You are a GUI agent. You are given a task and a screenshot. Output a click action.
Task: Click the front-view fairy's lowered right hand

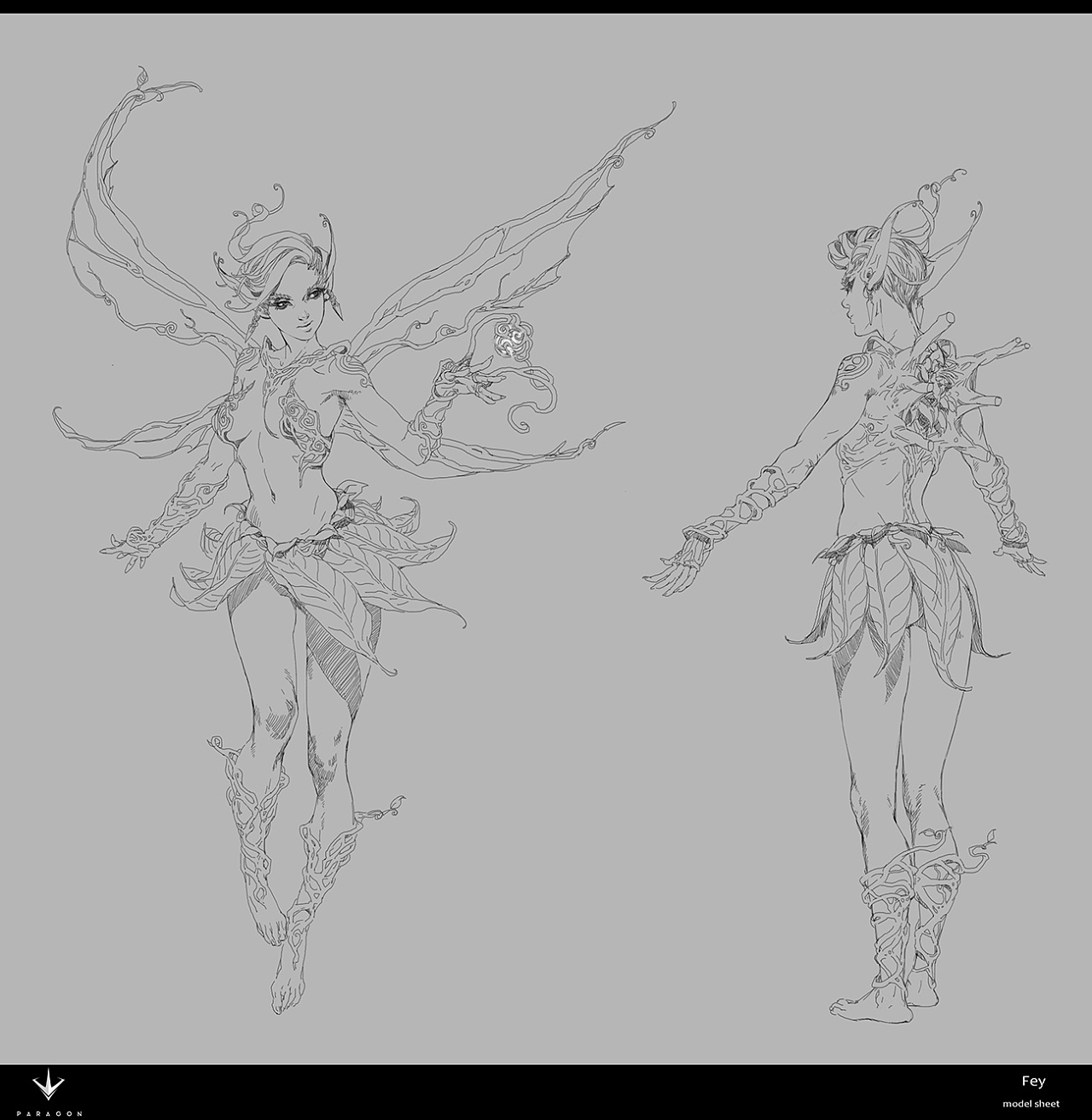[x=128, y=546]
